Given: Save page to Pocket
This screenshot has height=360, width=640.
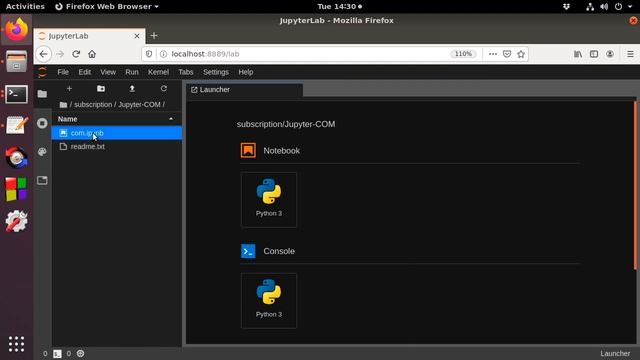Looking at the screenshot, I should click(507, 54).
